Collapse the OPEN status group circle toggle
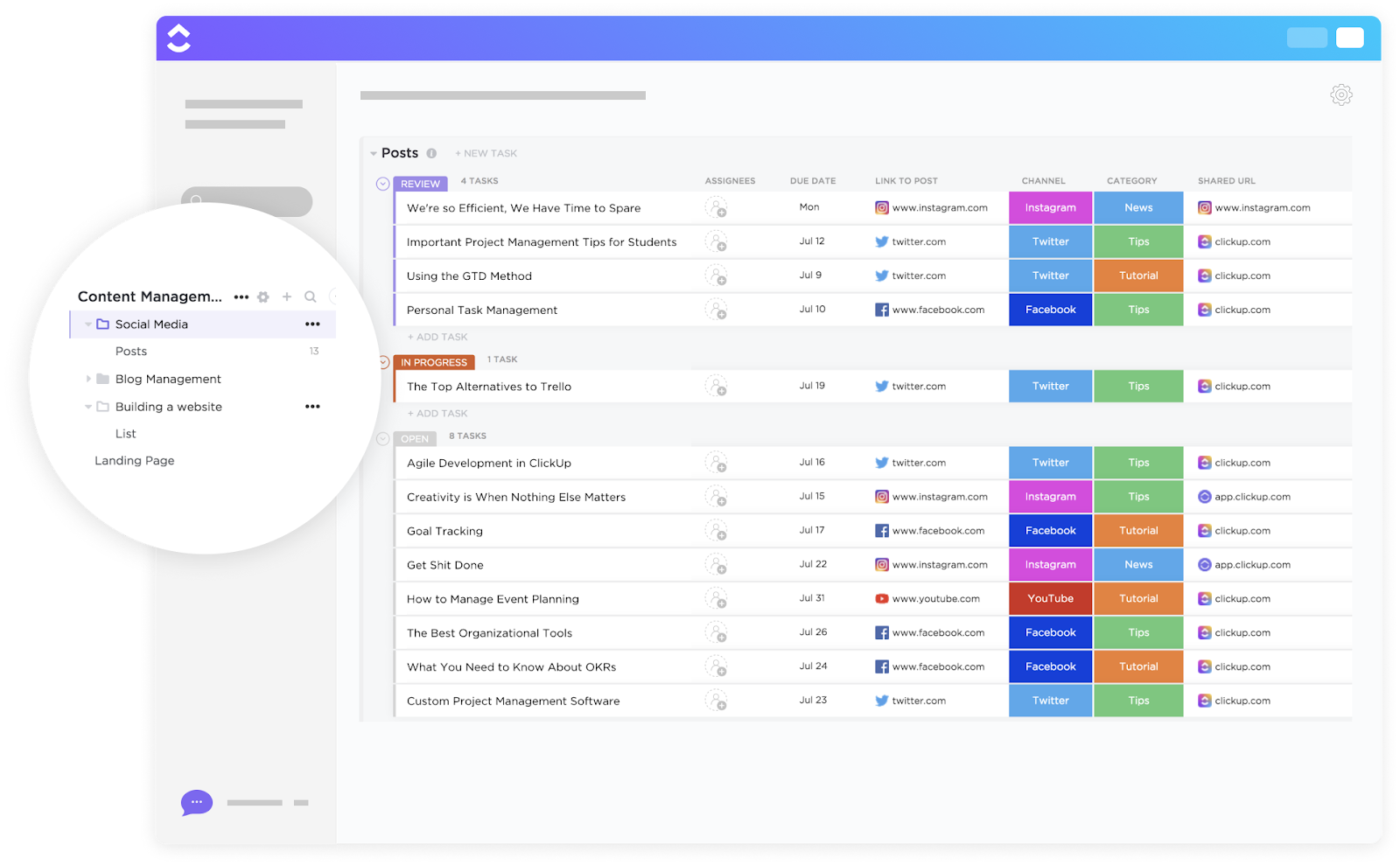The height and width of the screenshot is (865, 1400). tap(382, 438)
